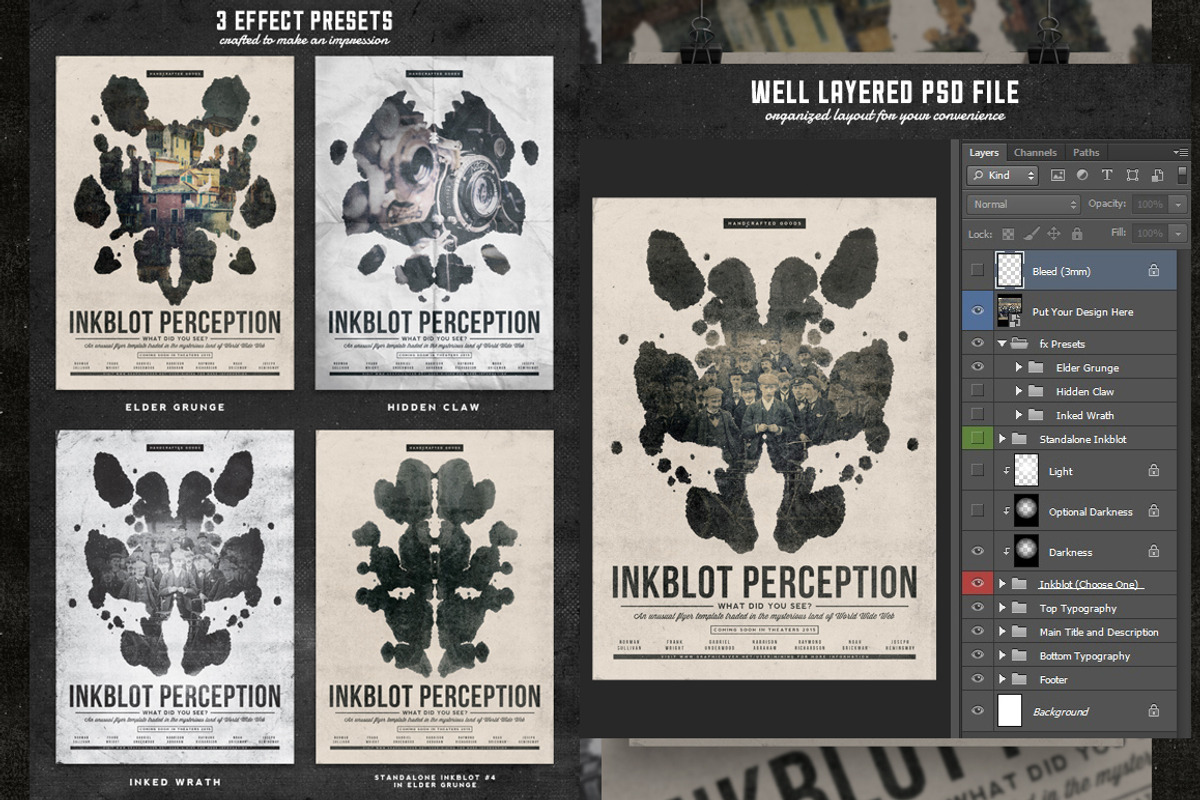Click lock icon on Background layer
Viewport: 1200px width, 800px height.
(x=1154, y=711)
